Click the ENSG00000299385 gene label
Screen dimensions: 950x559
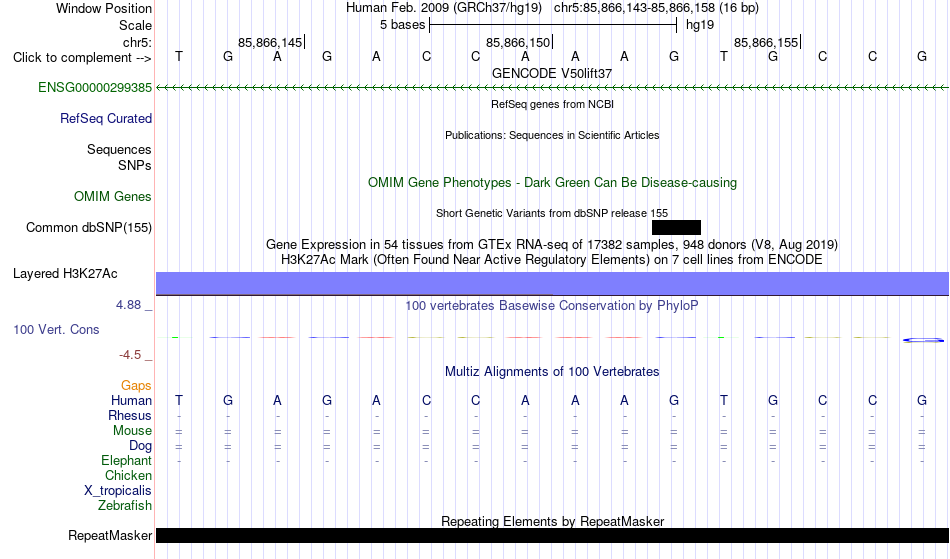pos(95,88)
